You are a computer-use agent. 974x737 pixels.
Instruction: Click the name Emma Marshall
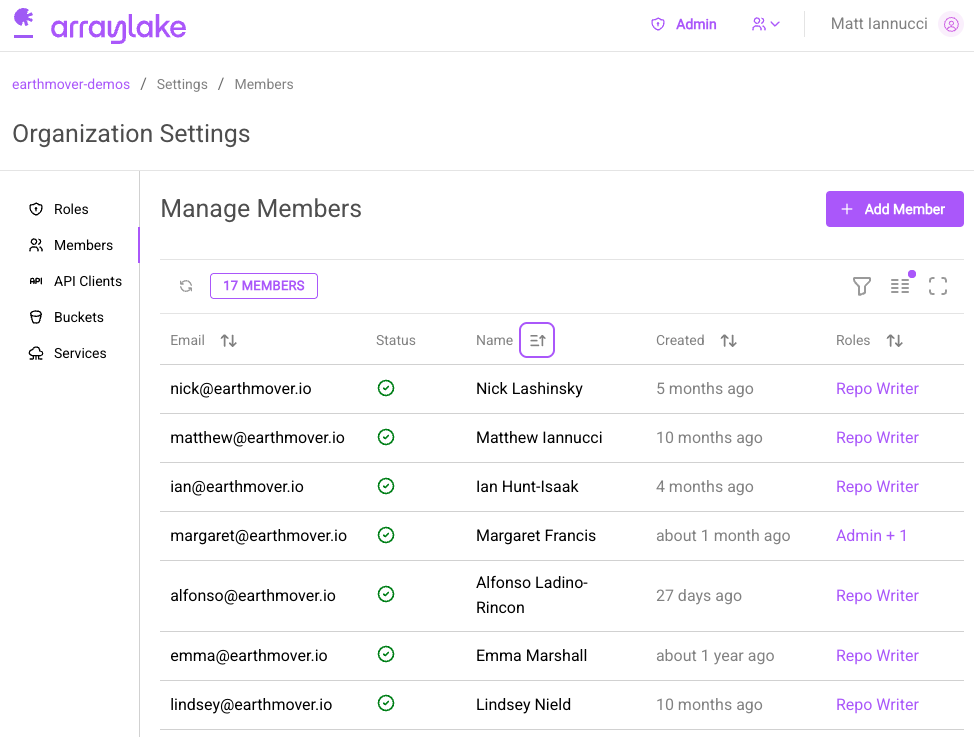coord(531,656)
